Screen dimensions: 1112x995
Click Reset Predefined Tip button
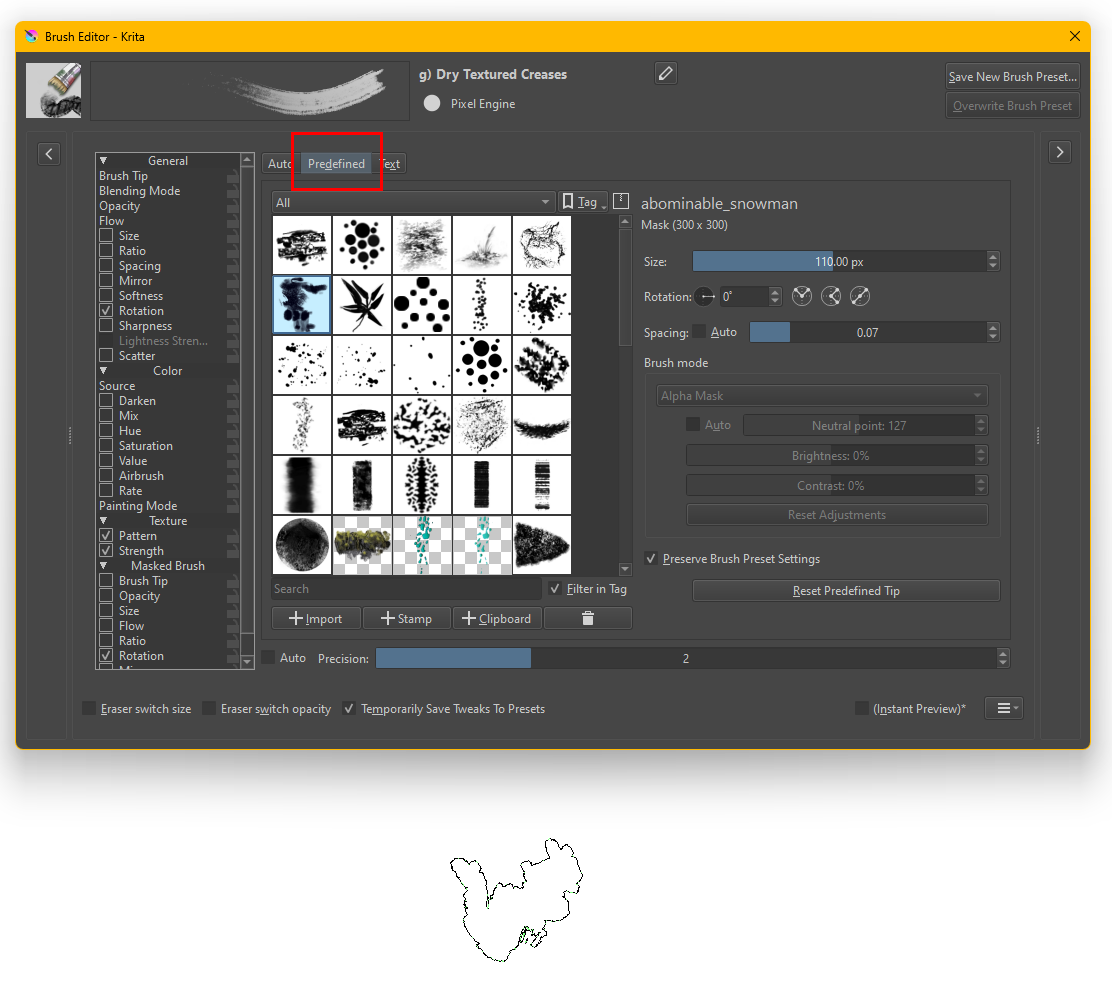[846, 591]
